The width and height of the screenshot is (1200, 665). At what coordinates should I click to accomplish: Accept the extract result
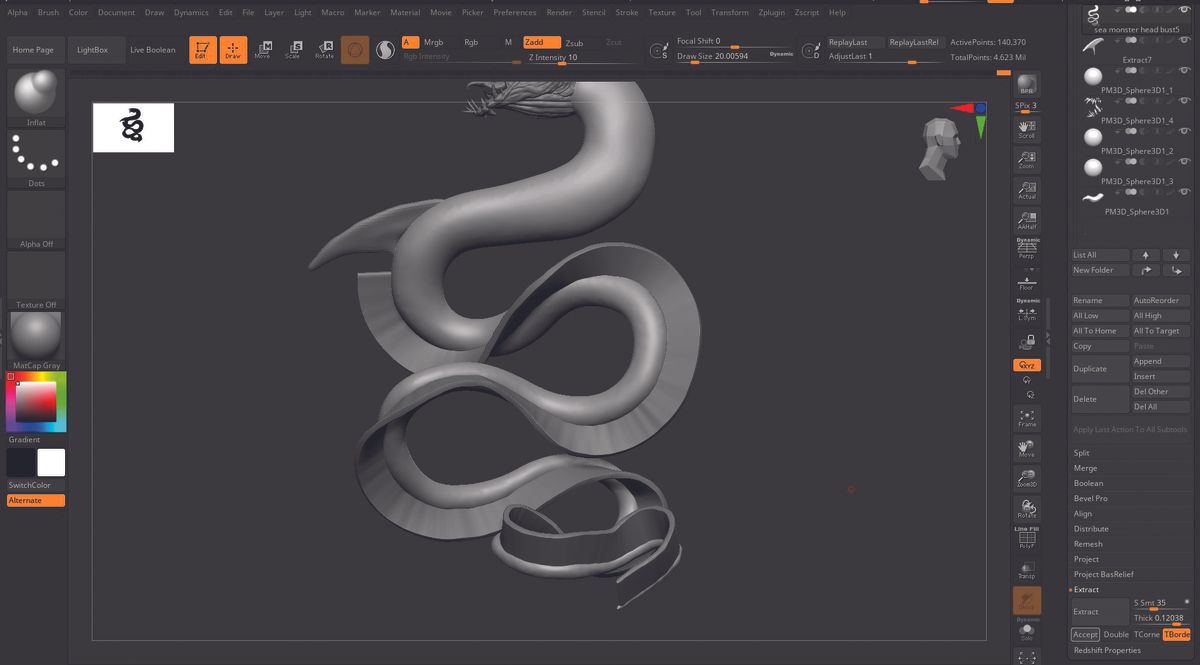click(x=1084, y=634)
